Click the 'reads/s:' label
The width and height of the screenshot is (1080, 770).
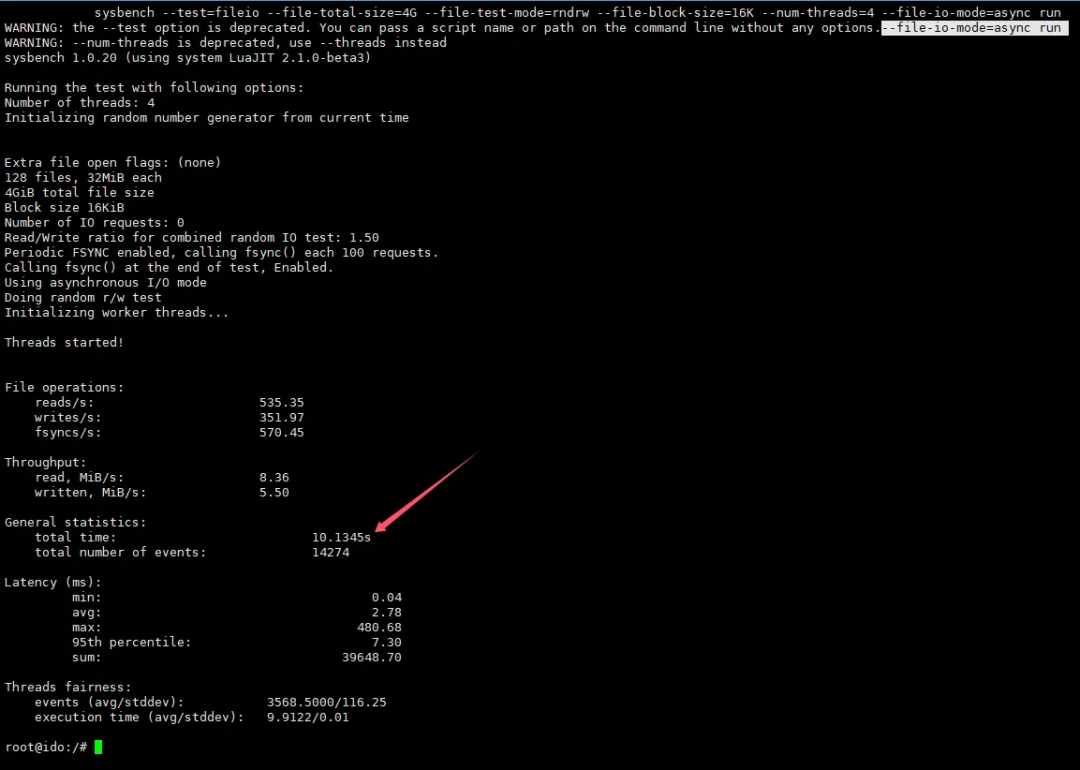[64, 402]
